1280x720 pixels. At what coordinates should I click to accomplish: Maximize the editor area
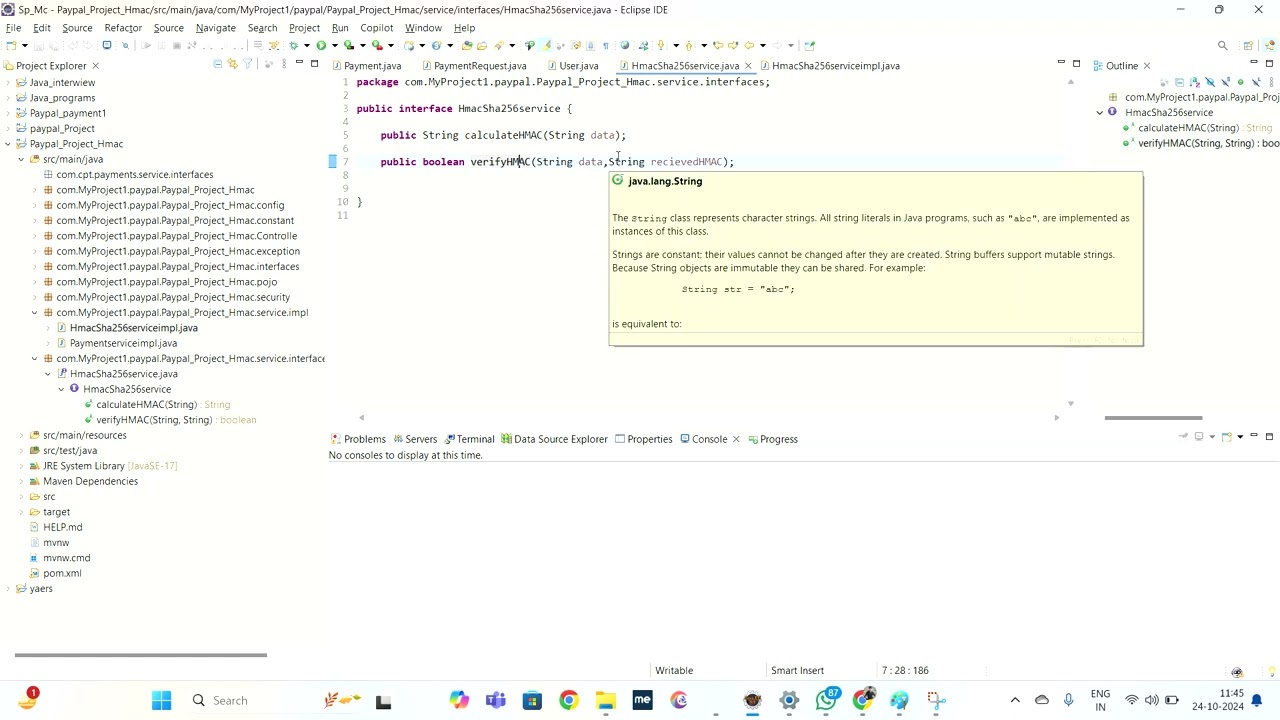(1076, 64)
